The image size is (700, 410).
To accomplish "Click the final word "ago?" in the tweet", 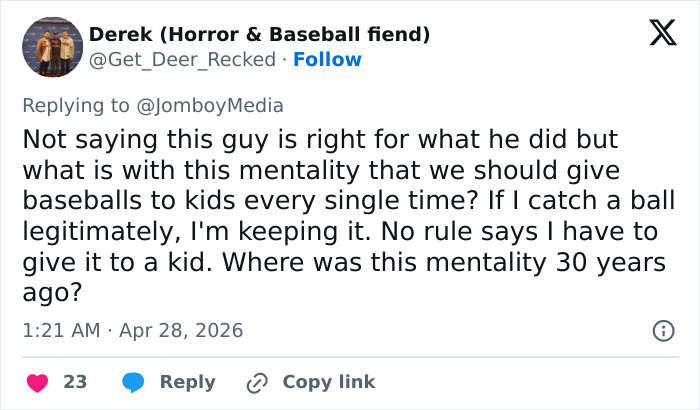I will pyautogui.click(x=50, y=293).
